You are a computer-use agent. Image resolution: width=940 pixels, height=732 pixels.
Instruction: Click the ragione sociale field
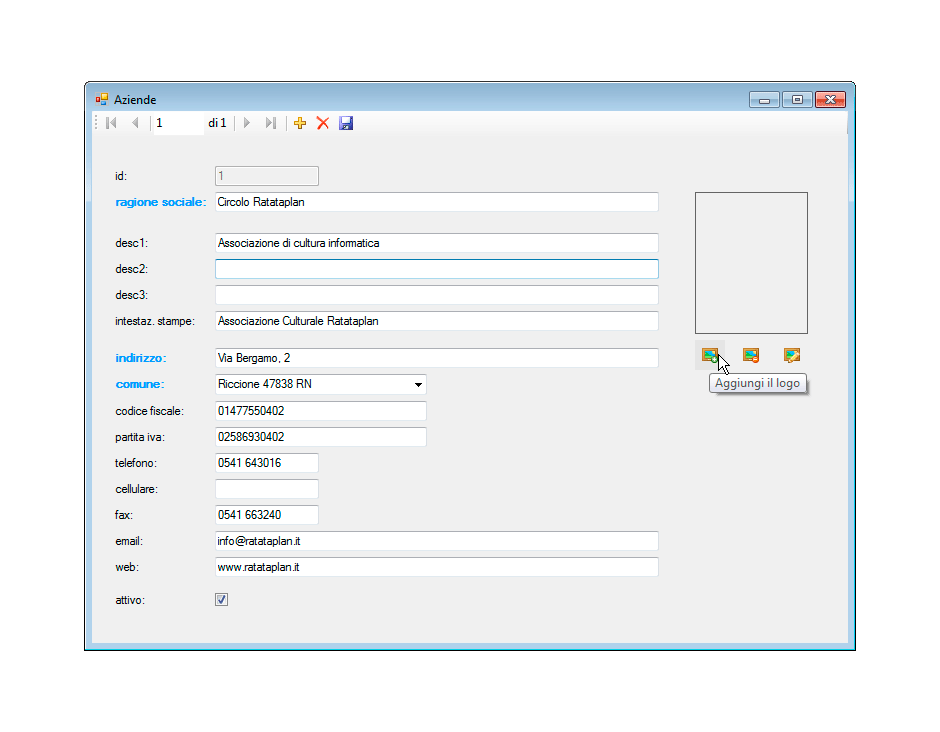(x=437, y=202)
